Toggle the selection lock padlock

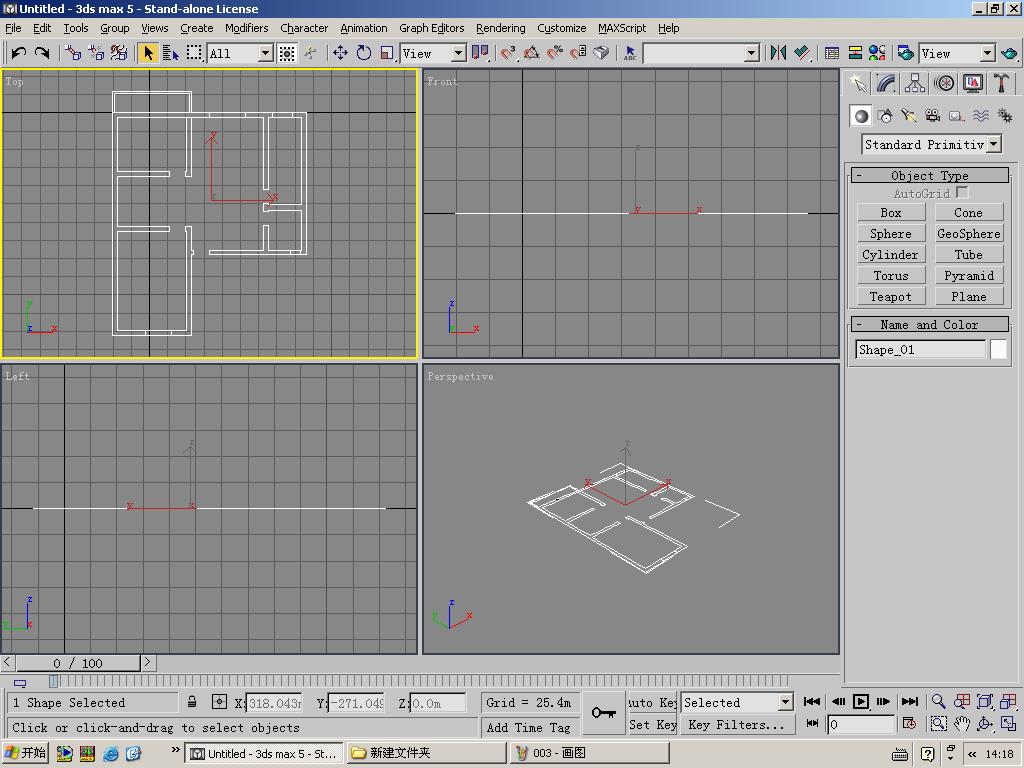tap(192, 703)
